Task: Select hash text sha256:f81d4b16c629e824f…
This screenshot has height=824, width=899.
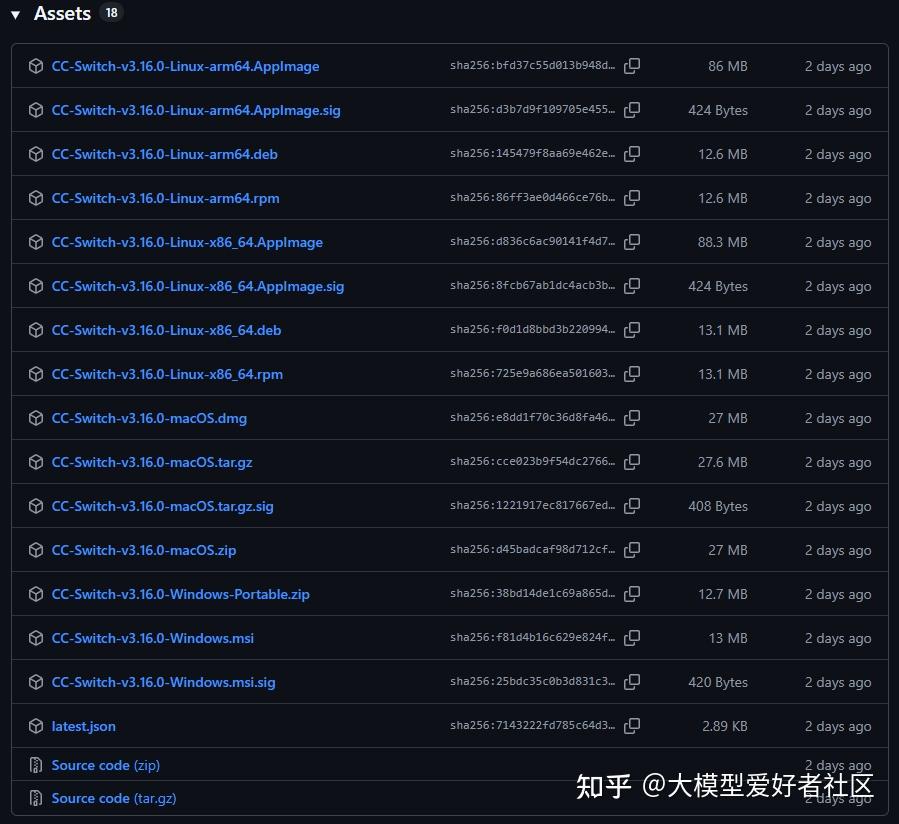Action: [x=532, y=637]
